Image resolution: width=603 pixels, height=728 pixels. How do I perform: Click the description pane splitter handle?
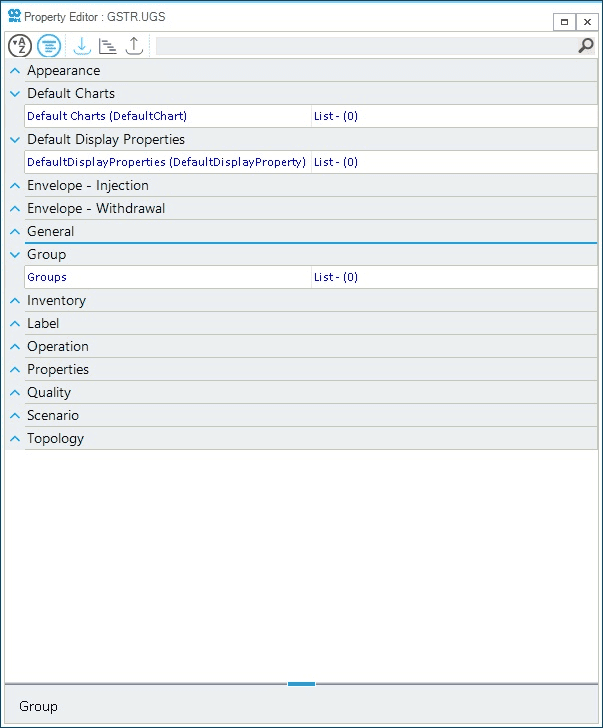(301, 684)
